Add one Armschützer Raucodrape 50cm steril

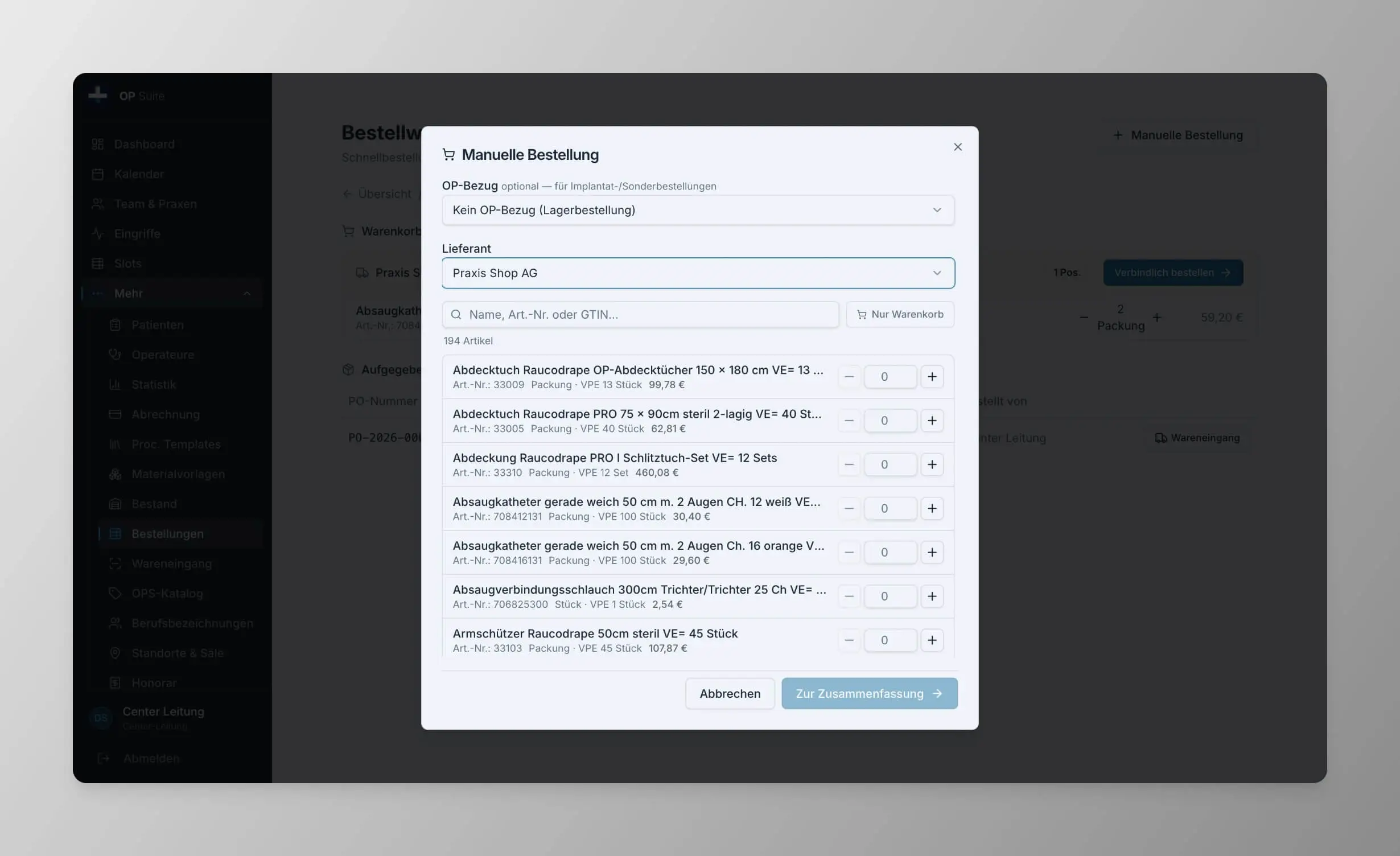click(932, 640)
